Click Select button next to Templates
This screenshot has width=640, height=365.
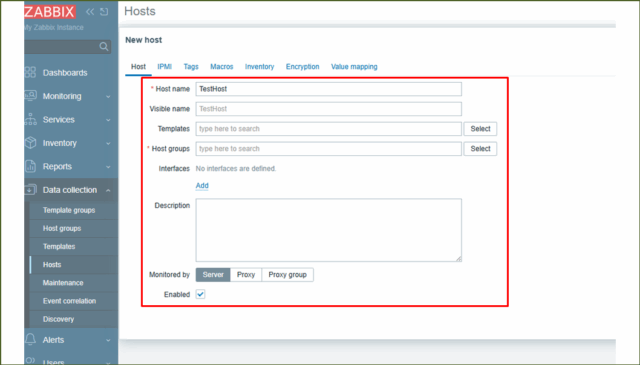click(x=480, y=129)
